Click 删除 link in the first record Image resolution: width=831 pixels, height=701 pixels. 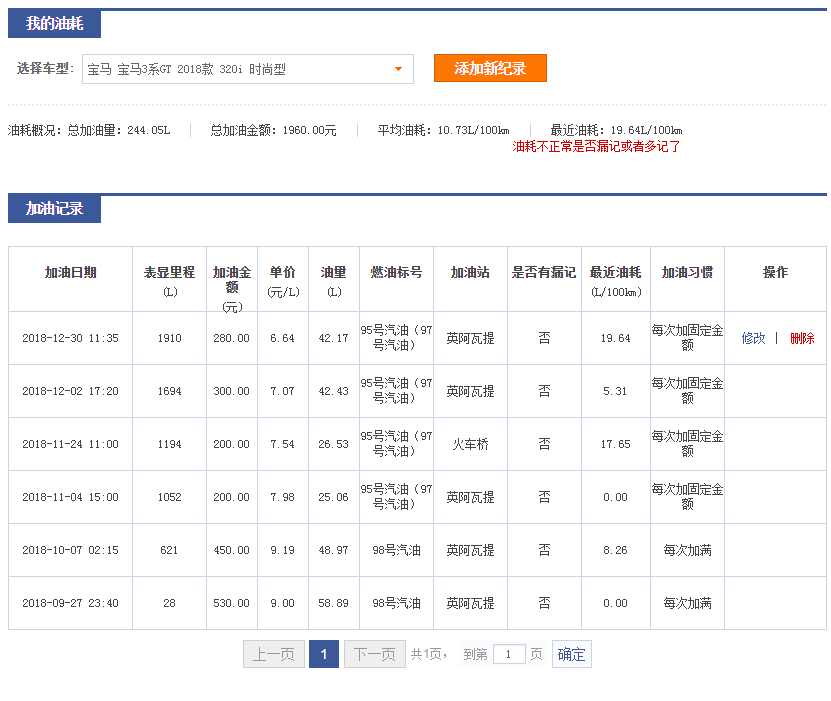[802, 338]
